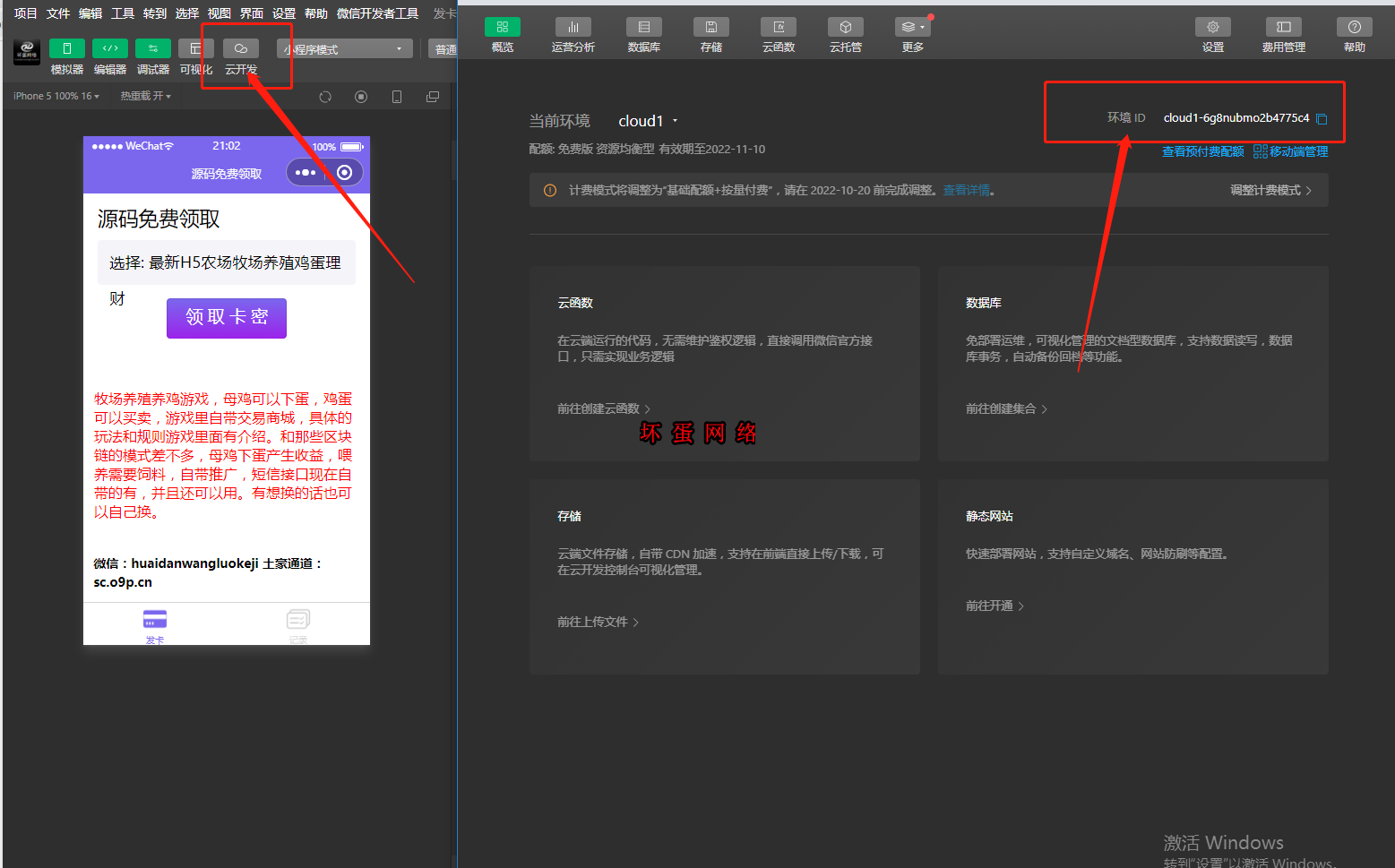Open the 视图 menu
Screen dimensions: 1395x868
click(220, 13)
